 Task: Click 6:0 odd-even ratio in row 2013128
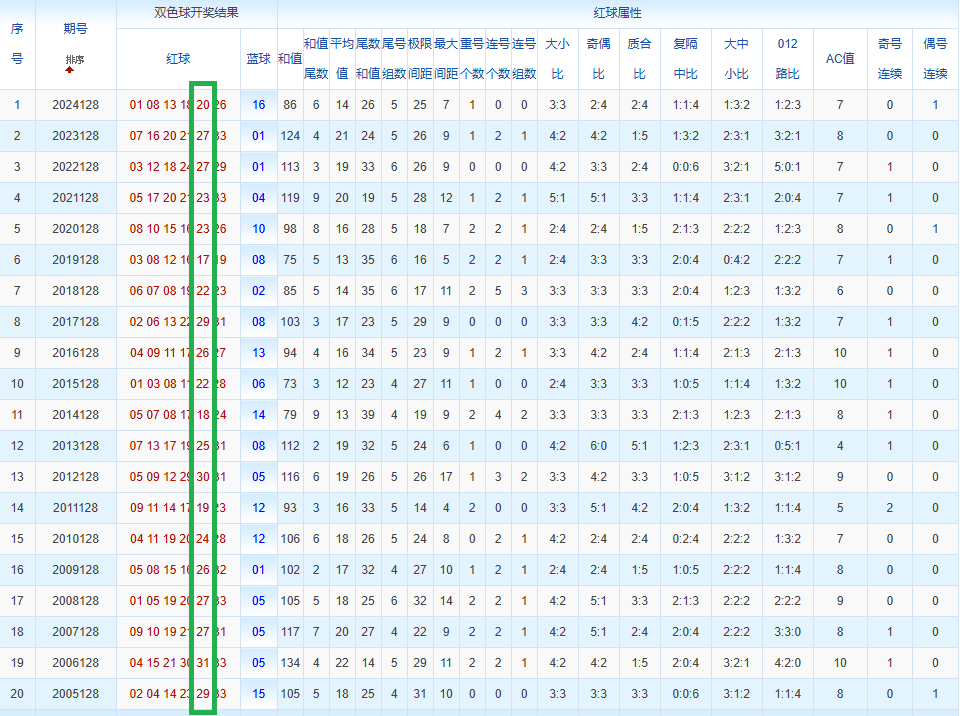pos(599,446)
